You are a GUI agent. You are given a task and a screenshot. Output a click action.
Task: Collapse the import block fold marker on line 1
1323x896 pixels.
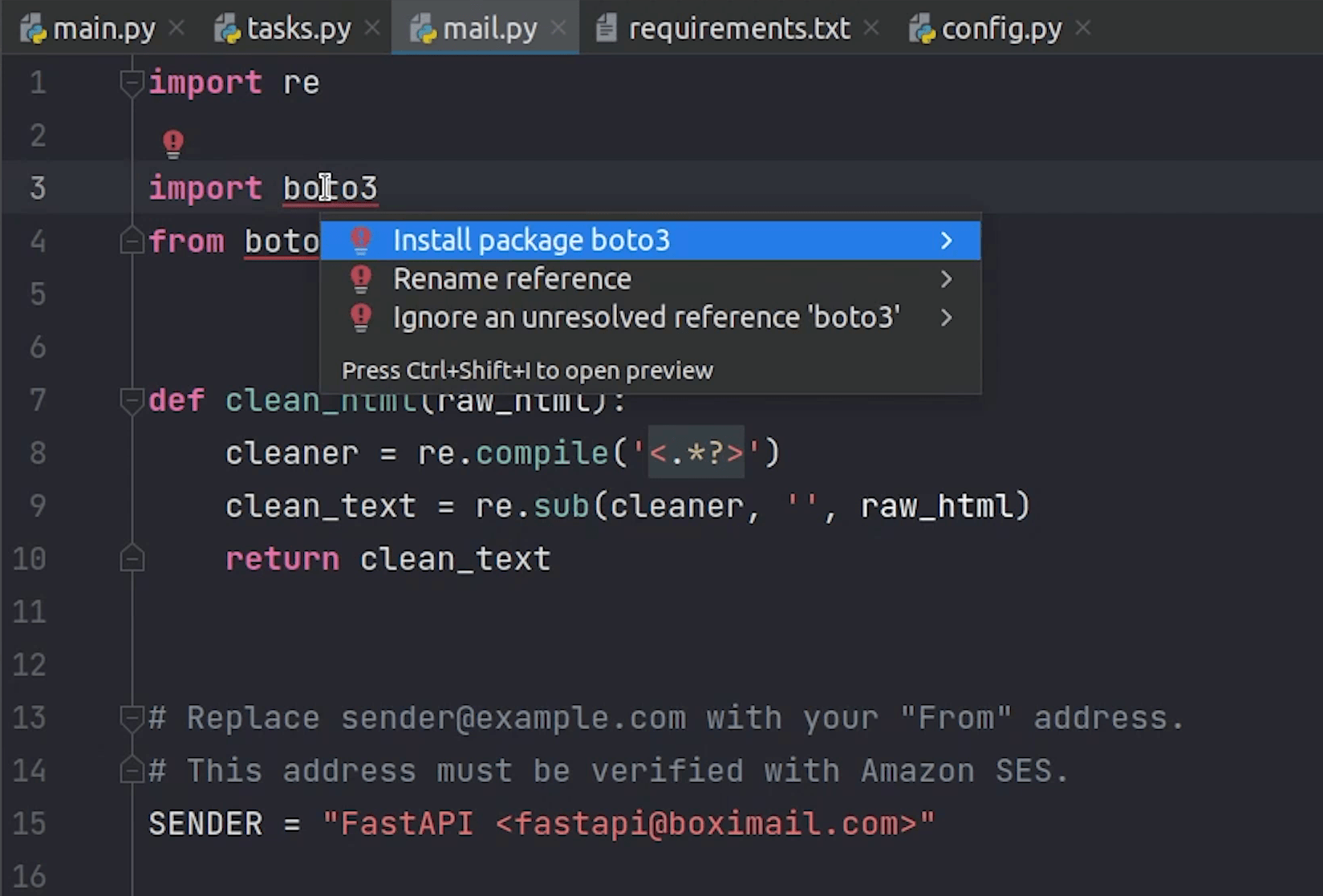[132, 83]
